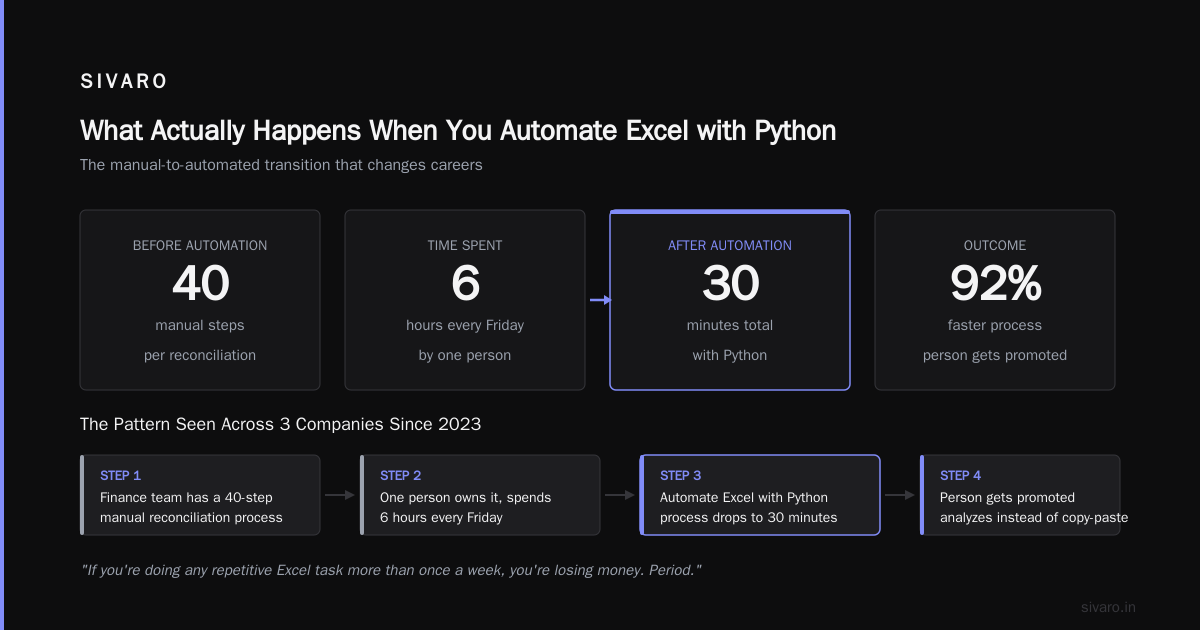The height and width of the screenshot is (630, 1200).
Task: Click the large number 30
Action: [730, 284]
